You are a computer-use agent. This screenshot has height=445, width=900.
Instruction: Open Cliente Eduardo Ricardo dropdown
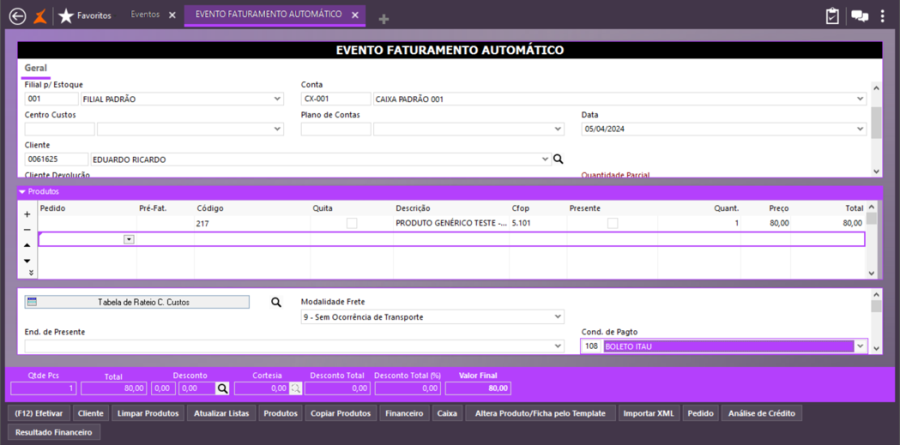click(545, 159)
